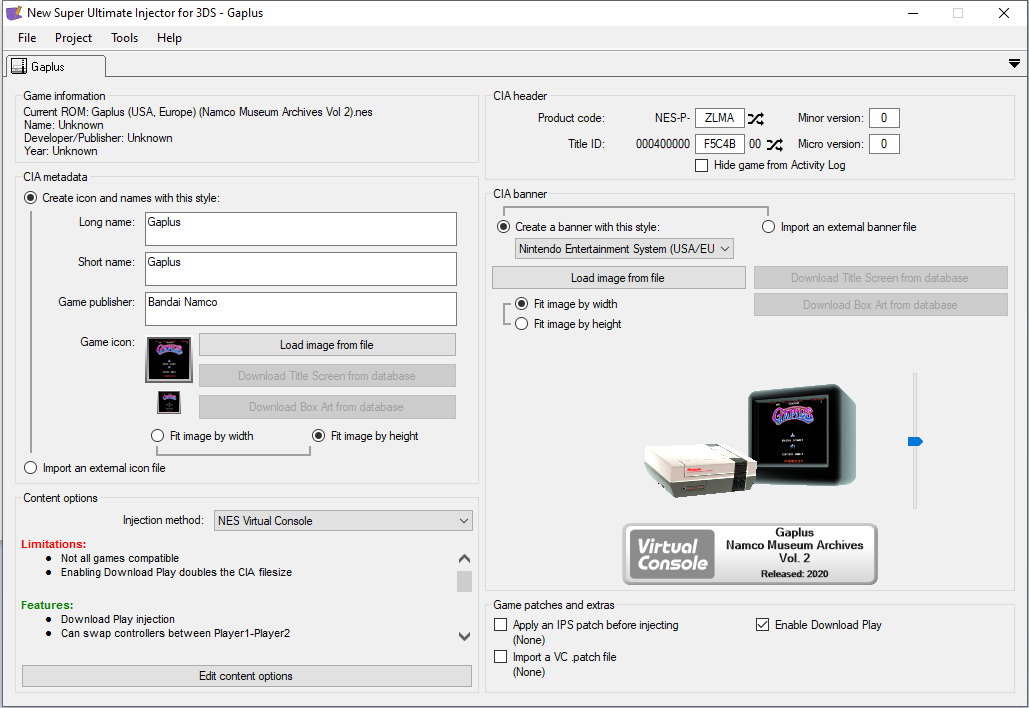
Task: Click the NES banner preview image
Action: point(750,441)
